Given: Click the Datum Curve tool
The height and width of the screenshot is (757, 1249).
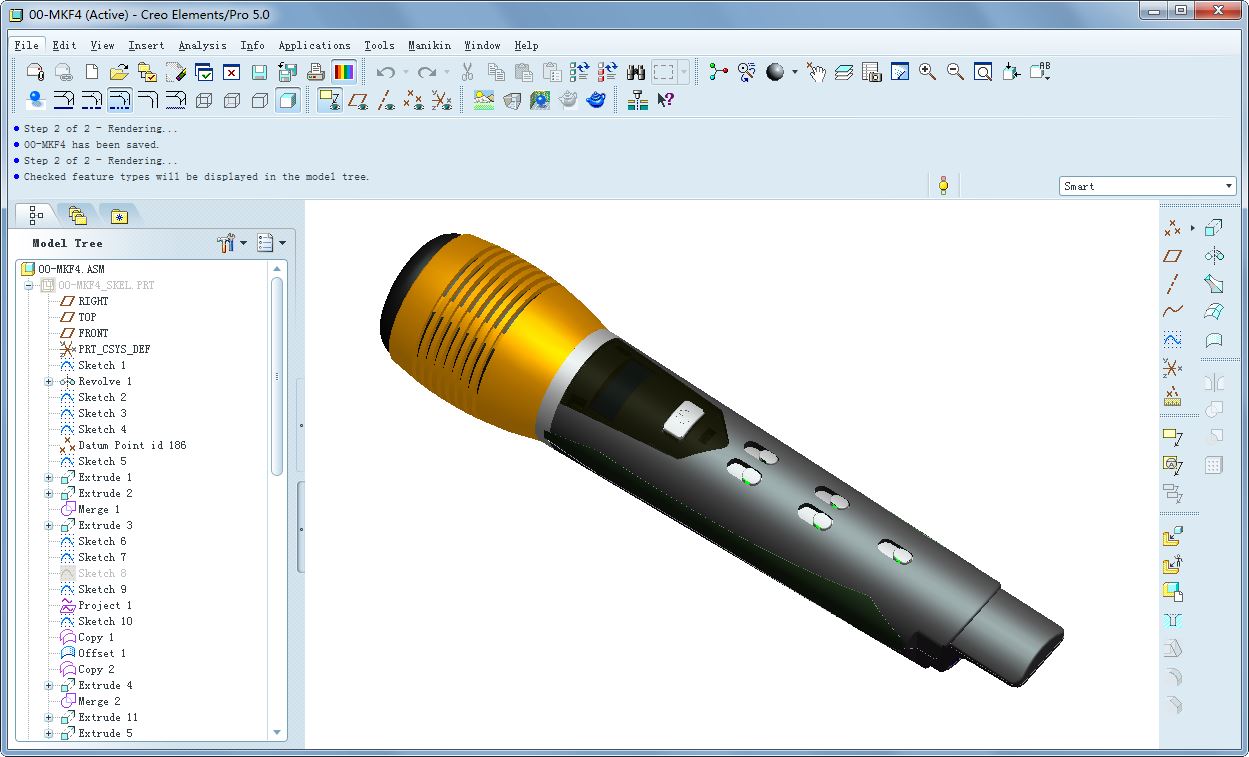Looking at the screenshot, I should click(1173, 312).
